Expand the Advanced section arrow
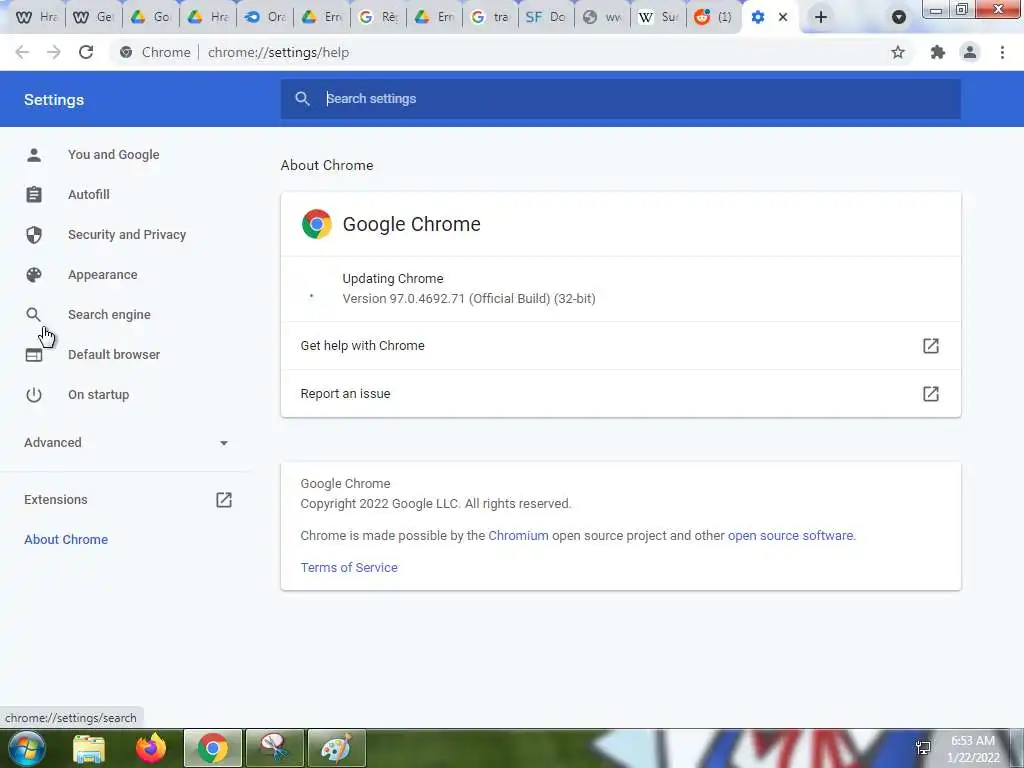The height and width of the screenshot is (768, 1024). click(x=224, y=443)
